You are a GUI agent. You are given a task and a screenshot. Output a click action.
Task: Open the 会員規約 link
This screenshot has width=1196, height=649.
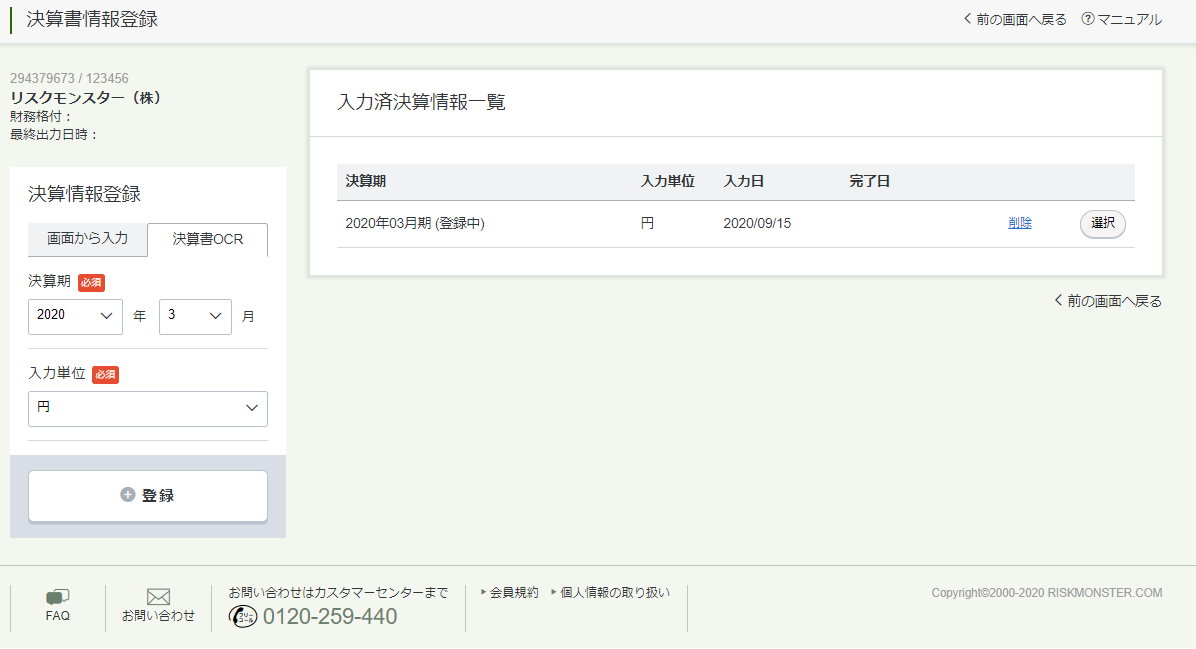pyautogui.click(x=513, y=593)
